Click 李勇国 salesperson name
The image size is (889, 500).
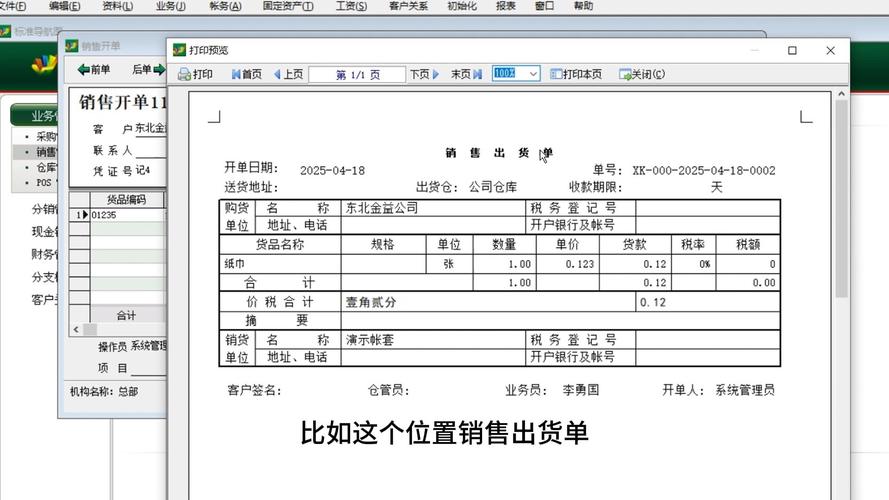(581, 390)
